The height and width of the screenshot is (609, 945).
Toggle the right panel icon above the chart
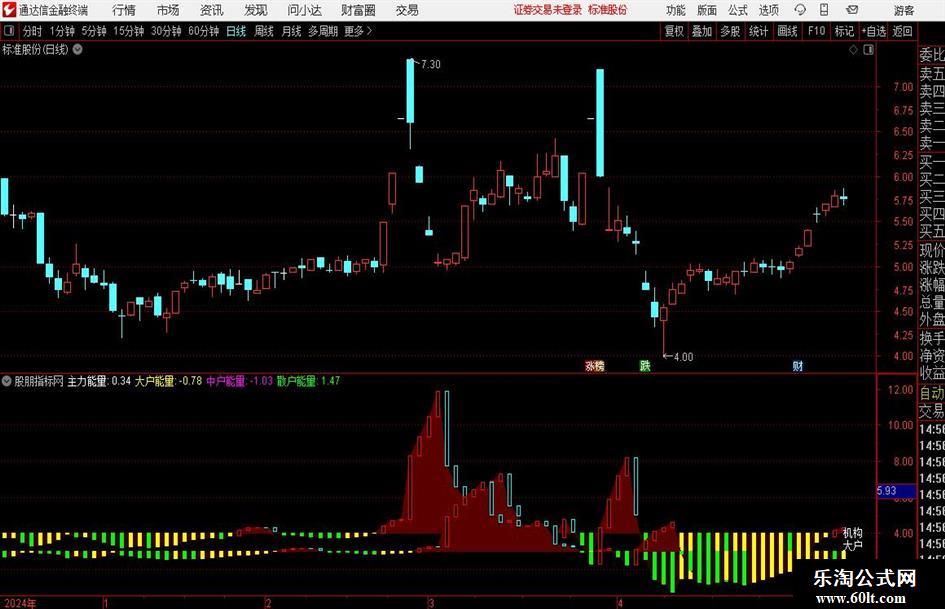tap(868, 49)
